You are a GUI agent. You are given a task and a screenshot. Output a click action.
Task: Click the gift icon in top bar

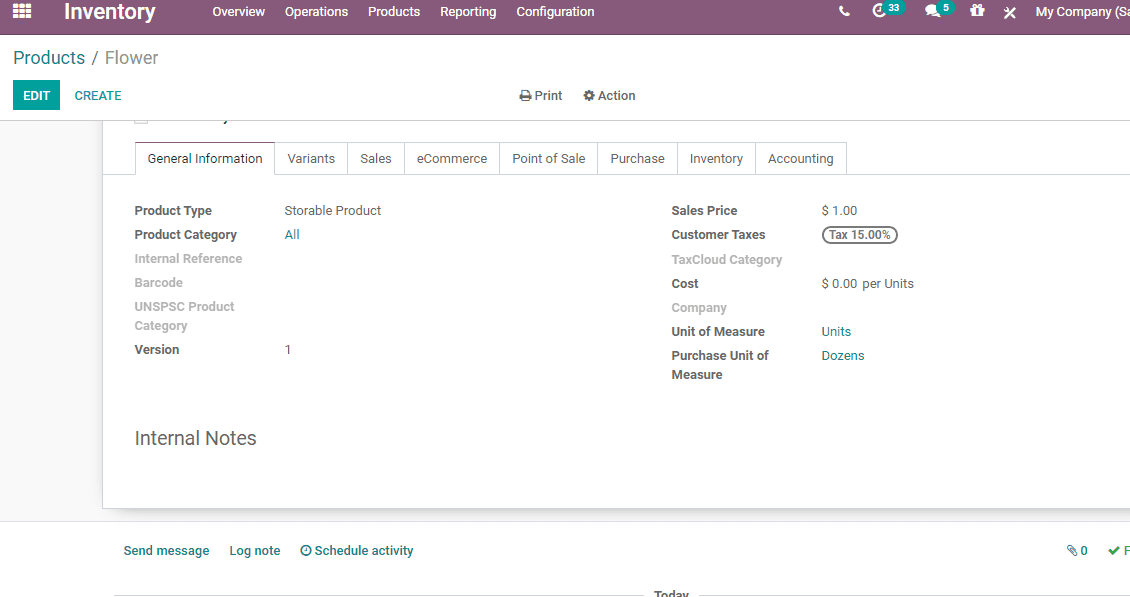(x=976, y=11)
